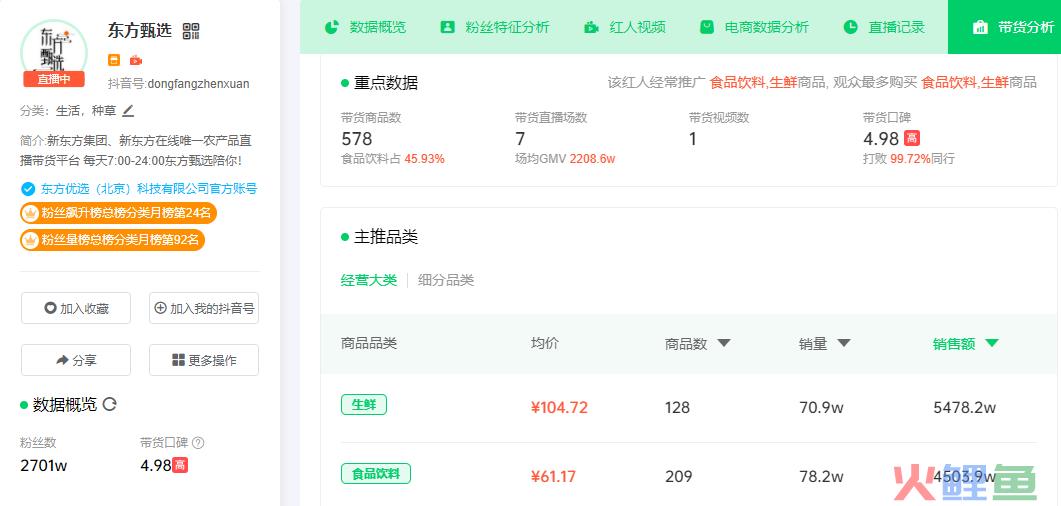
Task: Click the 2208.6w 场均GMV value
Action: tap(592, 159)
